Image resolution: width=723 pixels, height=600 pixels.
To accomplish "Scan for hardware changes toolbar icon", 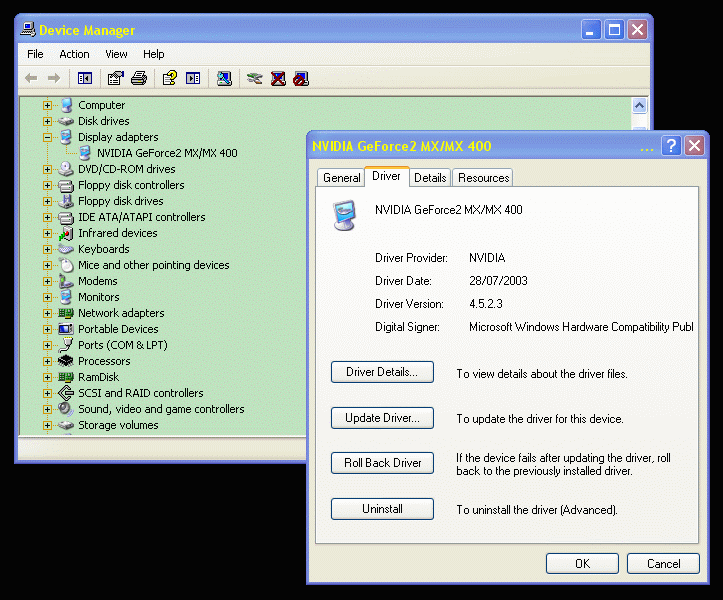I will [224, 78].
